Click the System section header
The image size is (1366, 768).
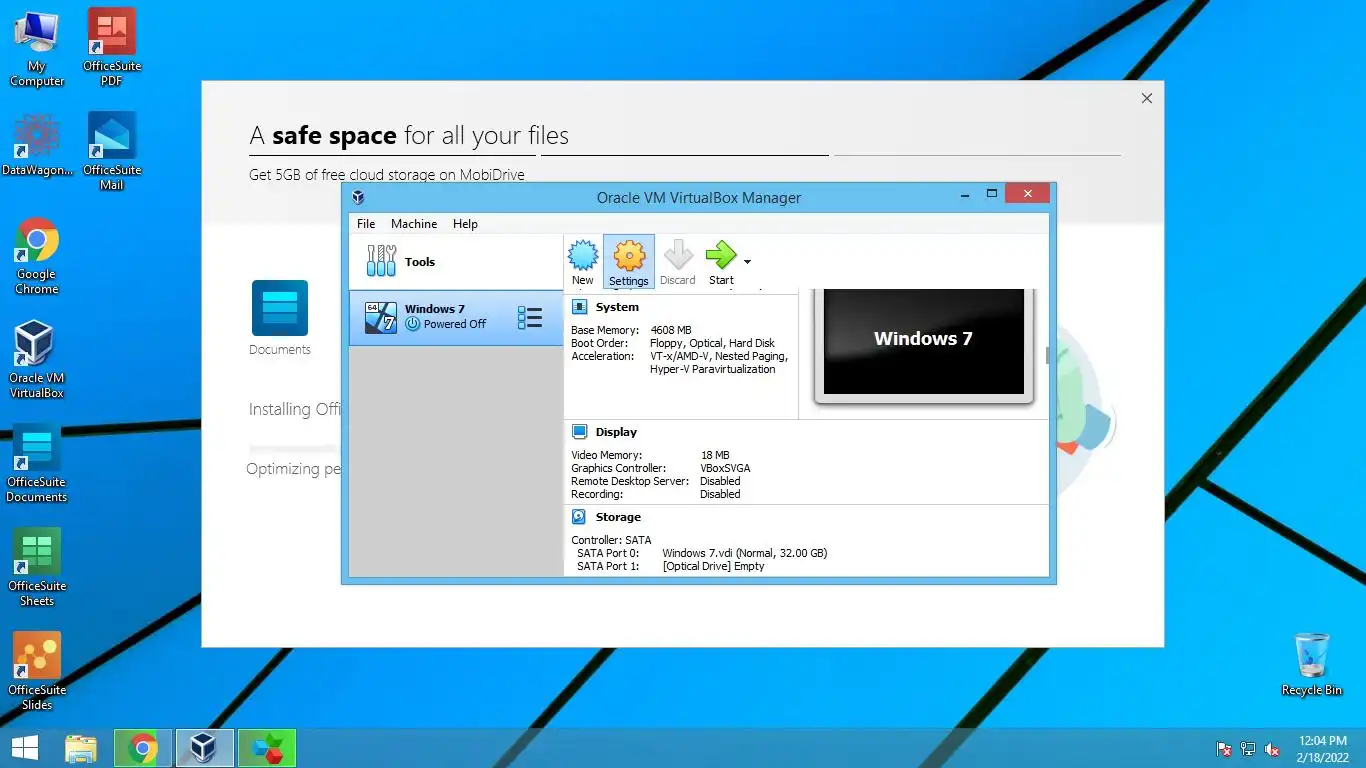click(x=617, y=307)
